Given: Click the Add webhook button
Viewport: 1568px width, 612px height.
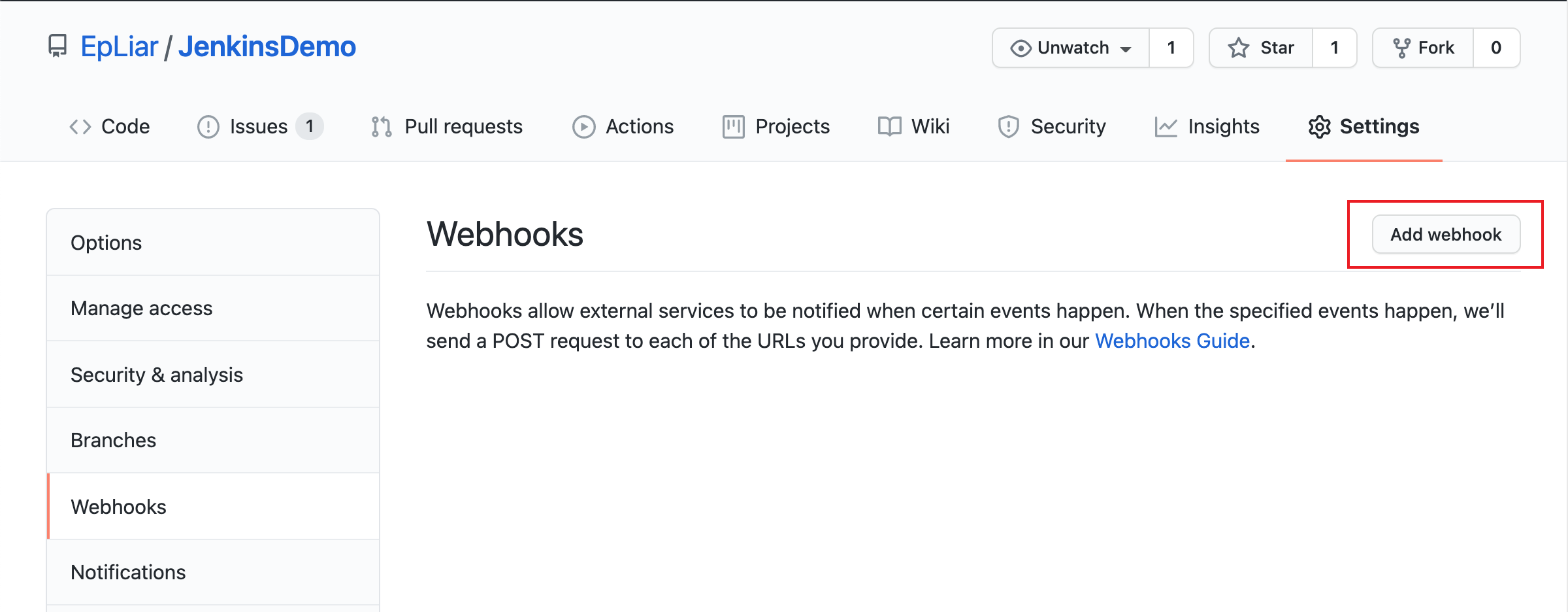Looking at the screenshot, I should click(x=1446, y=234).
